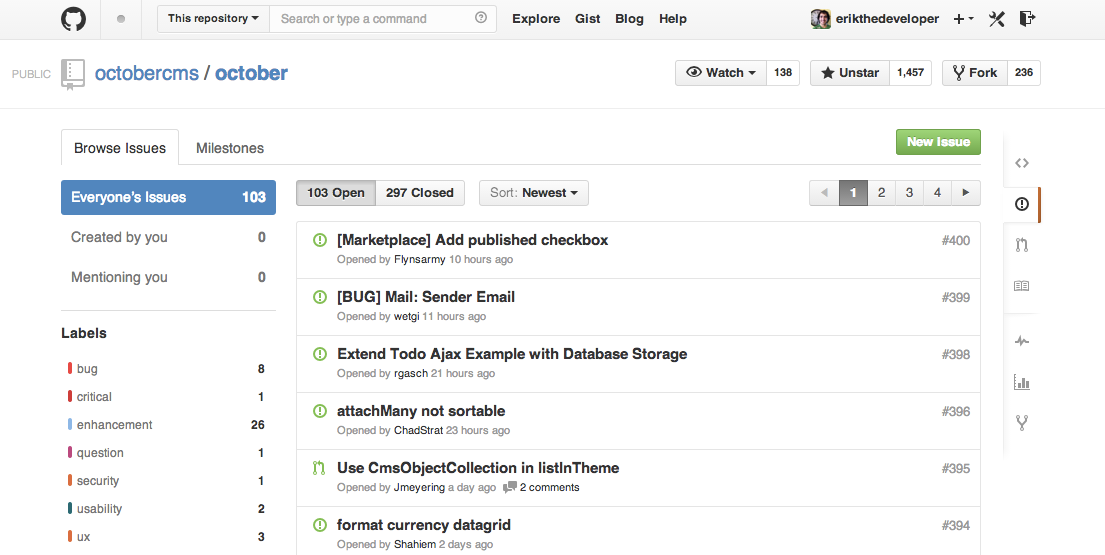This screenshot has width=1105, height=555.
Task: Click the sign out icon
Action: tap(1027, 19)
